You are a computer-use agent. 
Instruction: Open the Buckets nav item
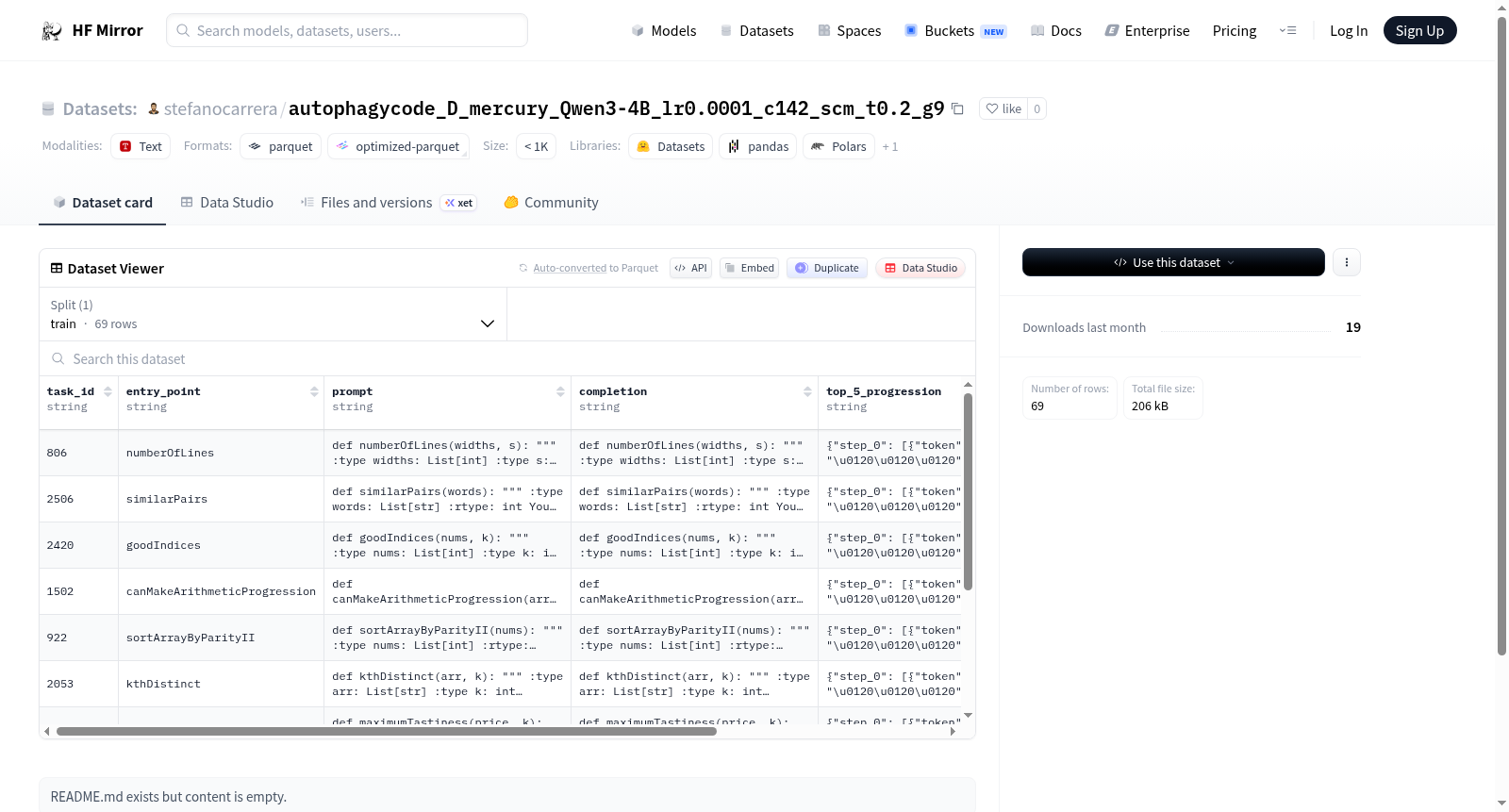coord(955,31)
